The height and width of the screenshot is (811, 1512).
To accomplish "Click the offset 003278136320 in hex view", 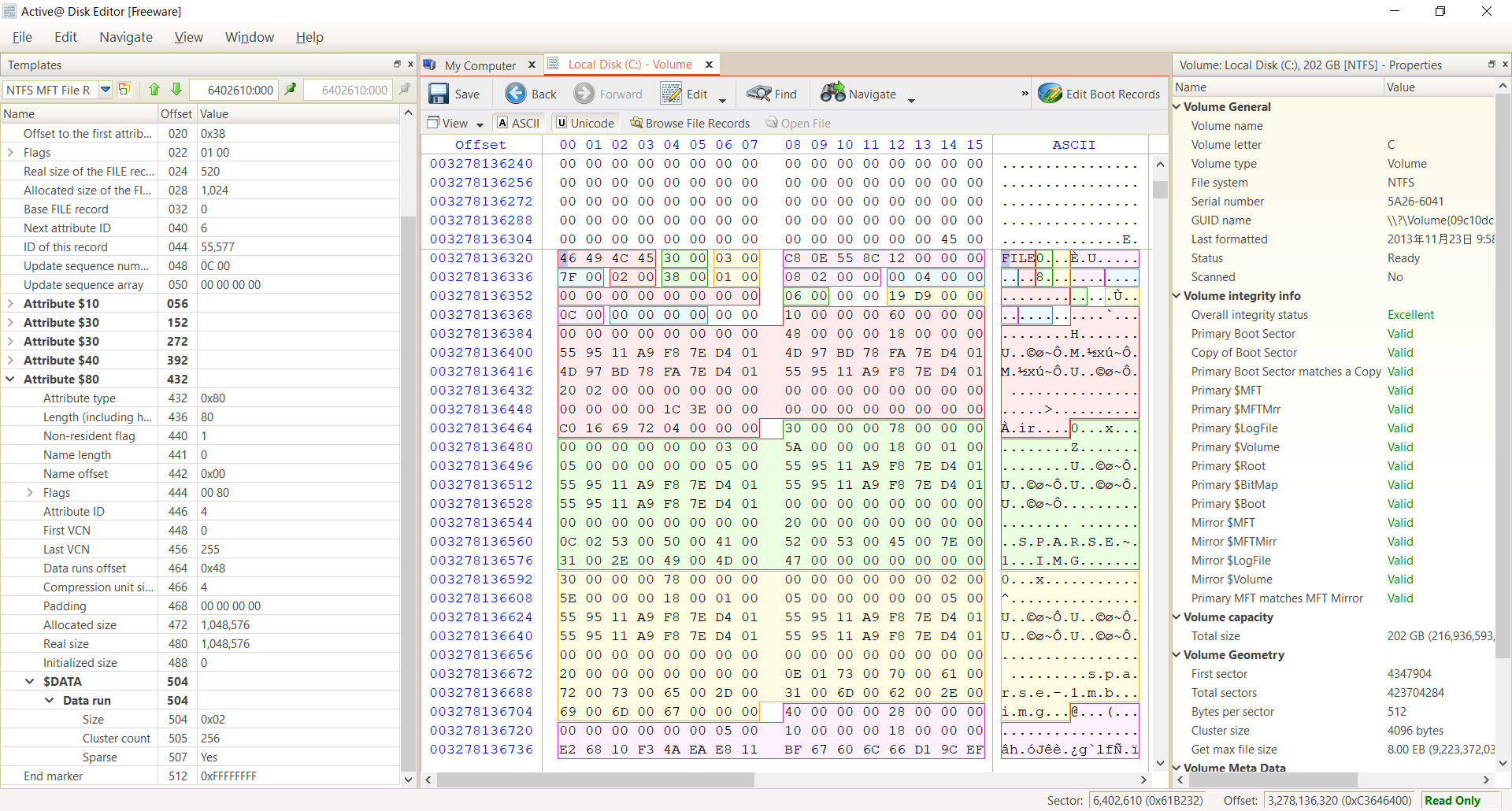I will point(481,258).
